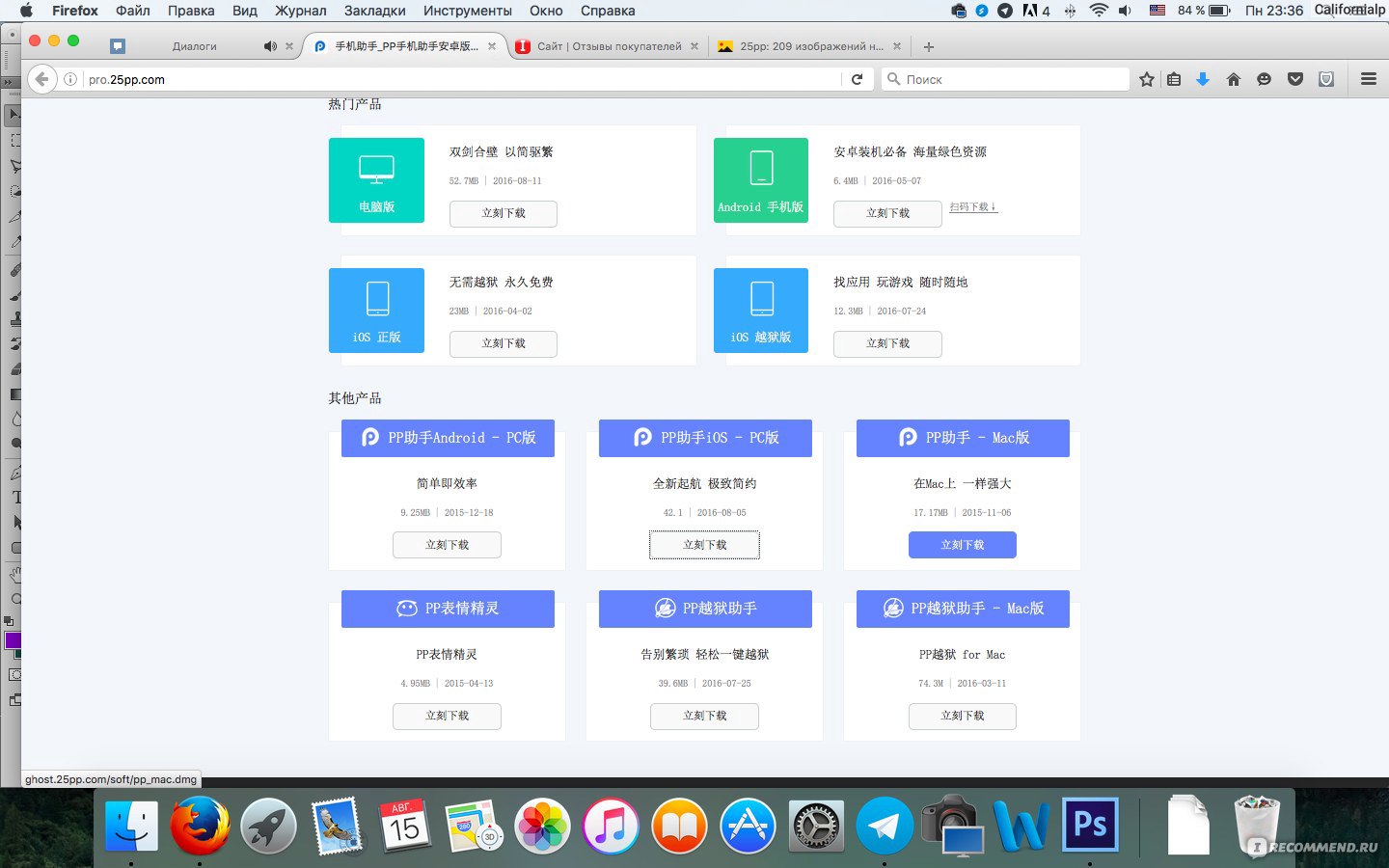Reload the page with the refresh icon

point(857,79)
